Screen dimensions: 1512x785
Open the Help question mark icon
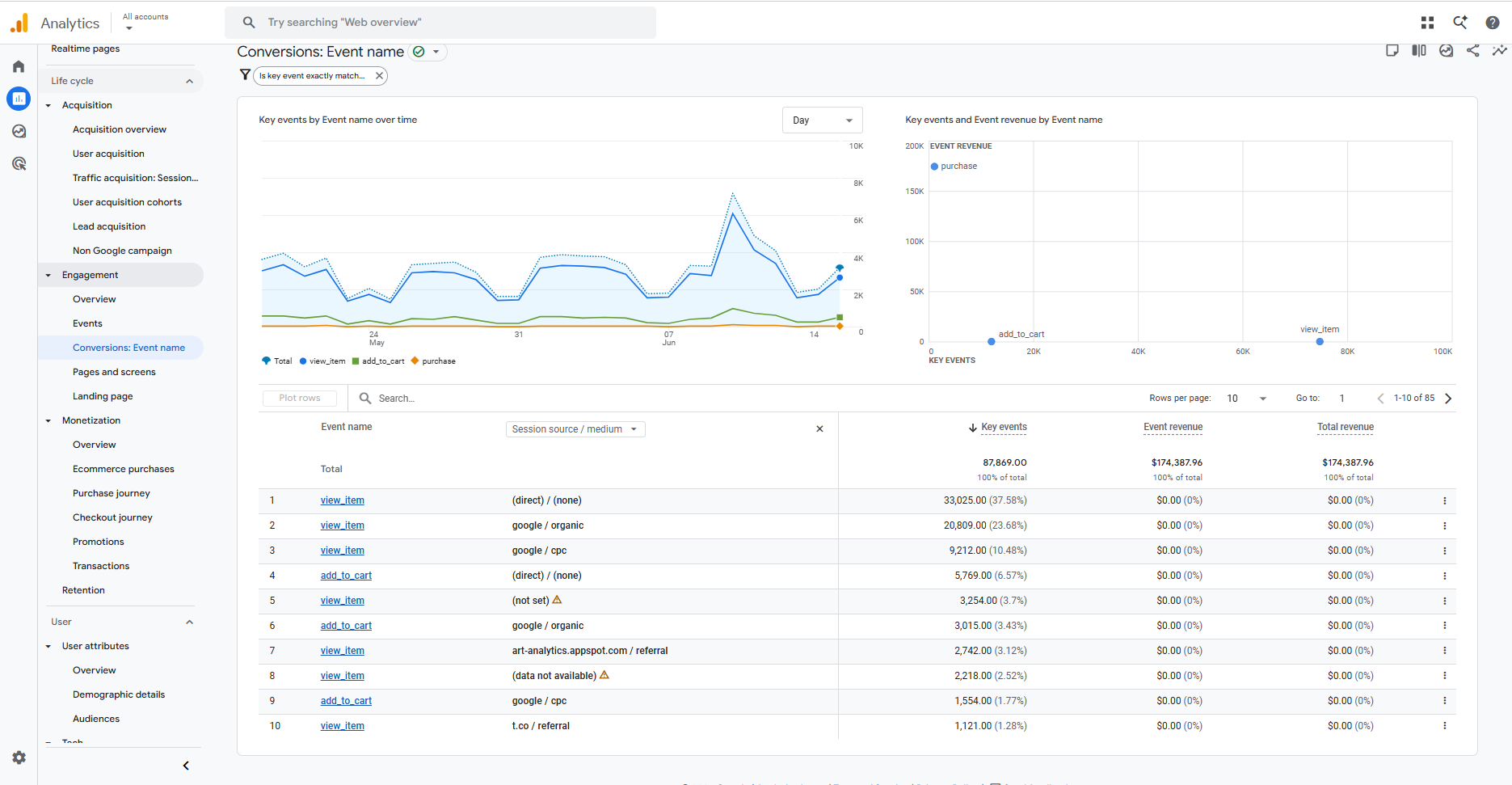coord(1492,23)
